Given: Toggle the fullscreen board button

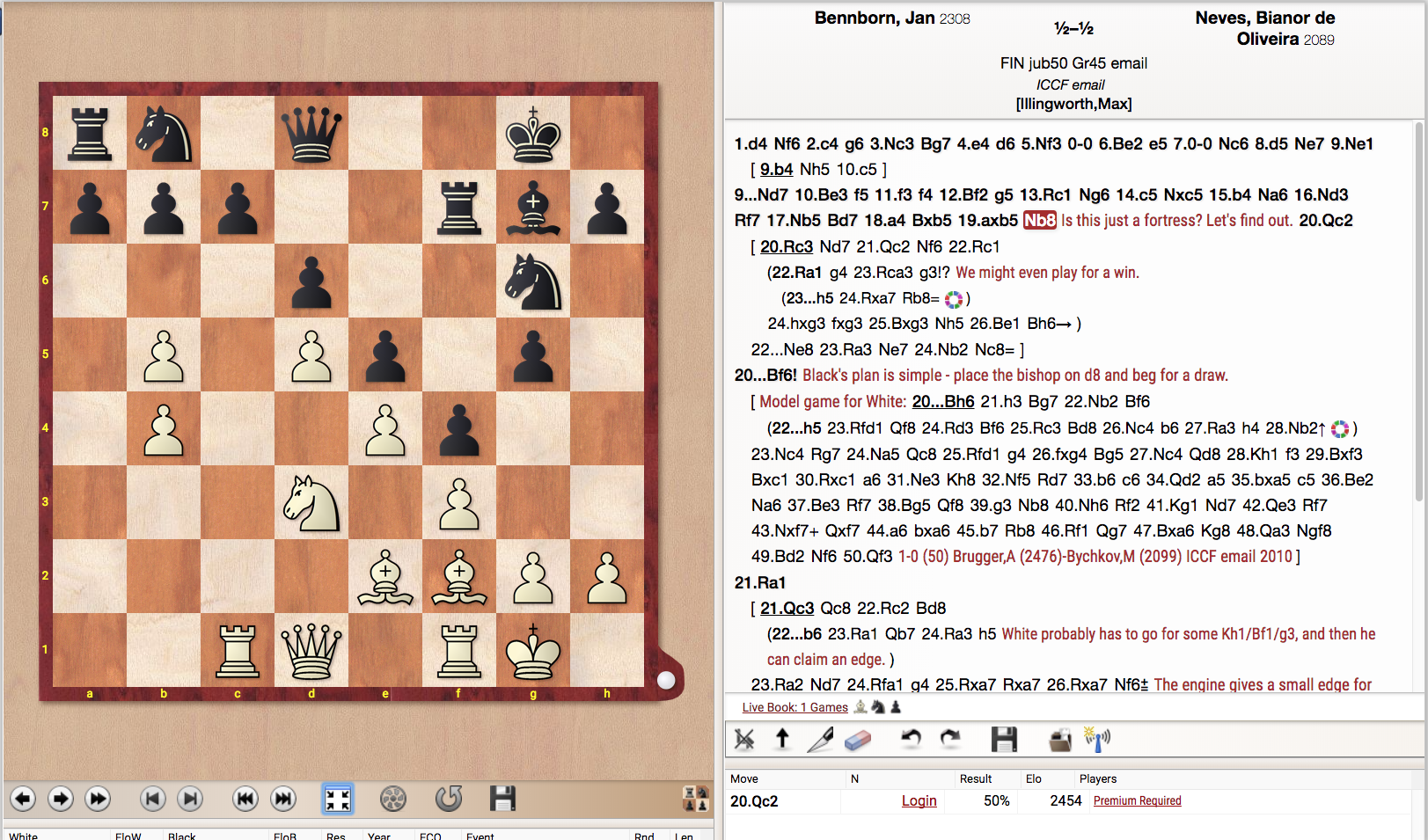Looking at the screenshot, I should pos(338,799).
